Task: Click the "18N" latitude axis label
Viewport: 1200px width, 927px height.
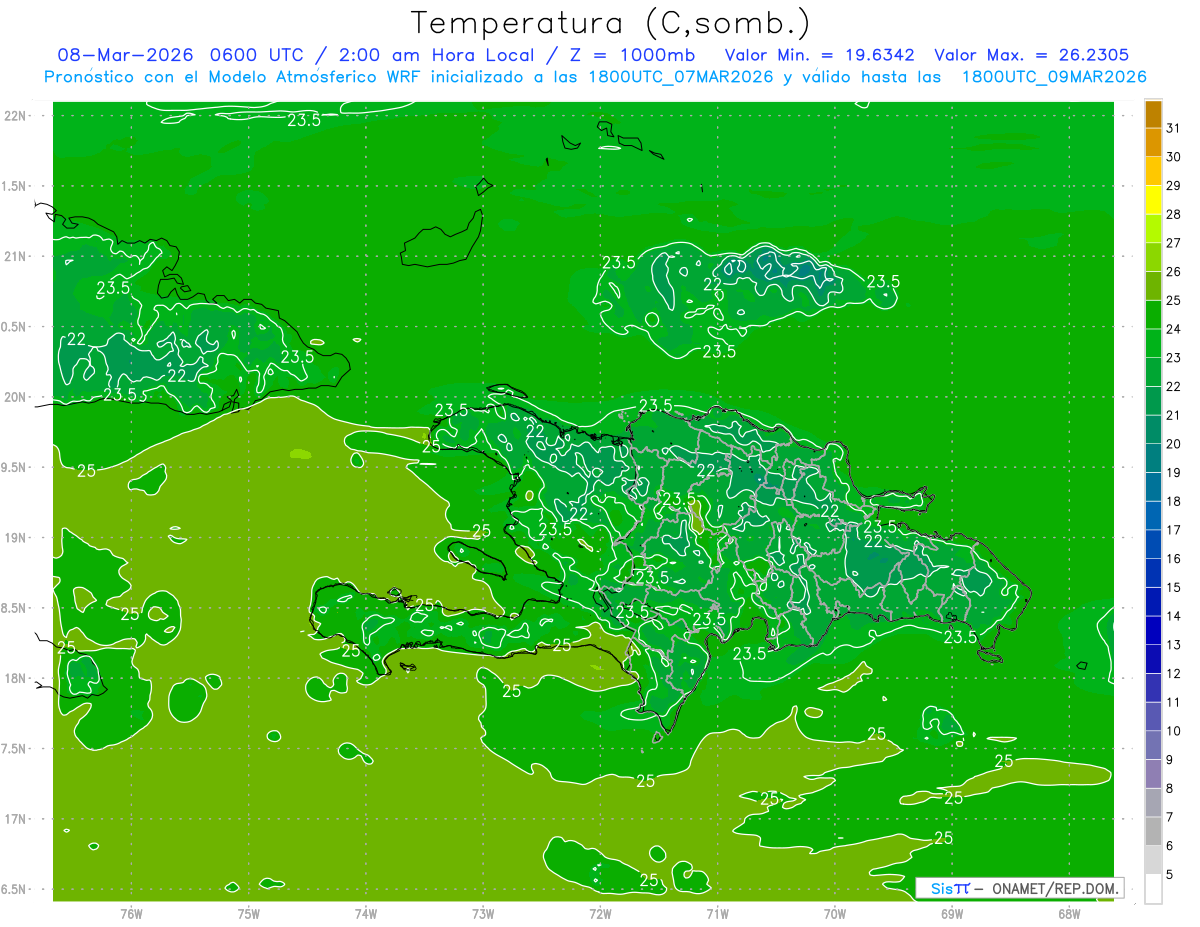Action: [17, 678]
